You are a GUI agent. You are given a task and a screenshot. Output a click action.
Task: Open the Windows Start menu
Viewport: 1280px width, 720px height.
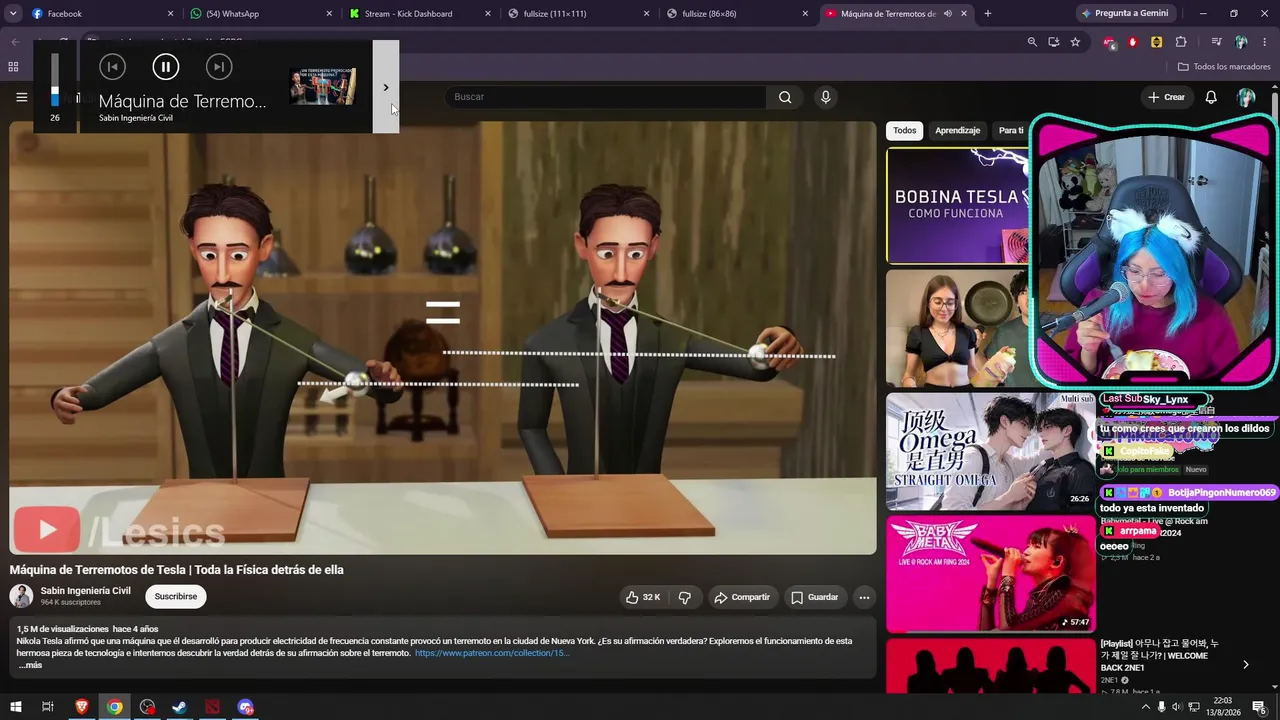[17, 707]
